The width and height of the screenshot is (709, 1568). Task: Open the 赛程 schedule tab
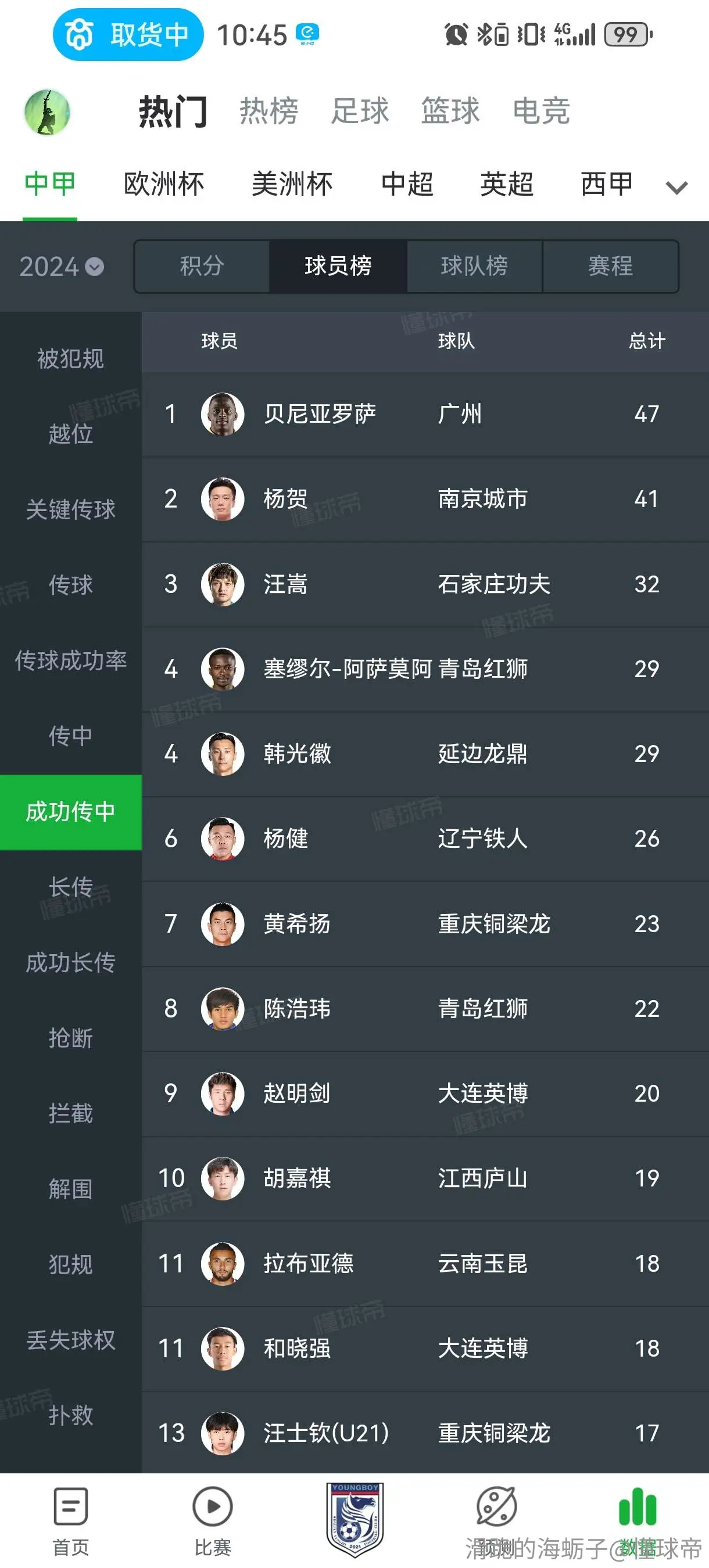tap(610, 266)
